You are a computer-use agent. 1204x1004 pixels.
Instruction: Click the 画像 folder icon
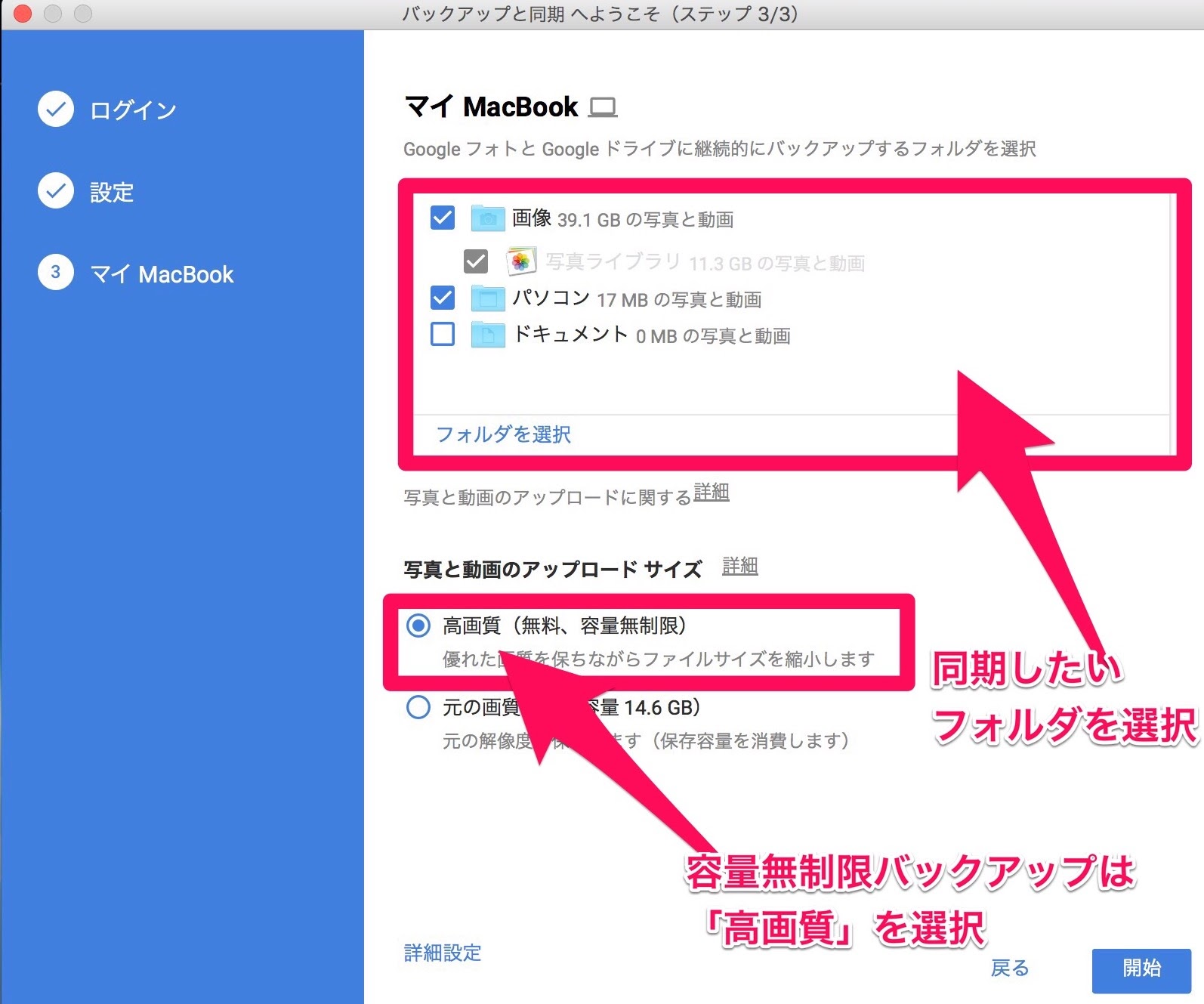coord(488,218)
